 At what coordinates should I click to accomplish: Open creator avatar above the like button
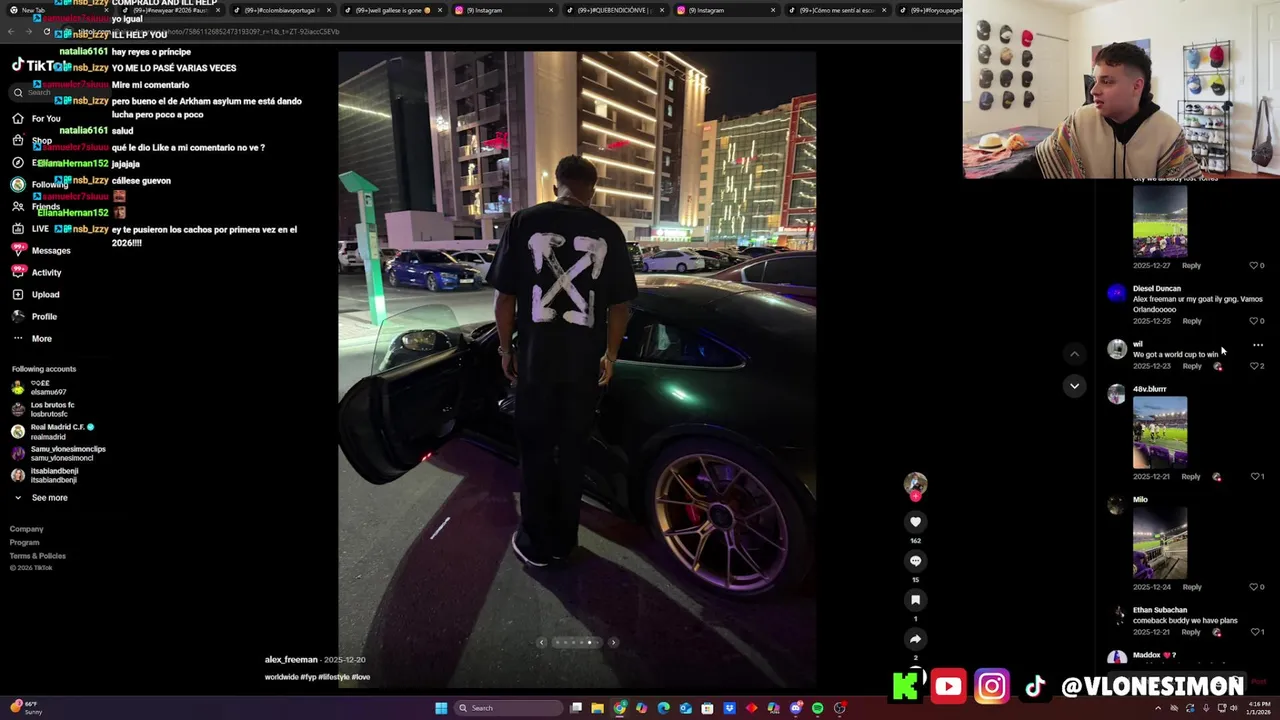tap(915, 485)
